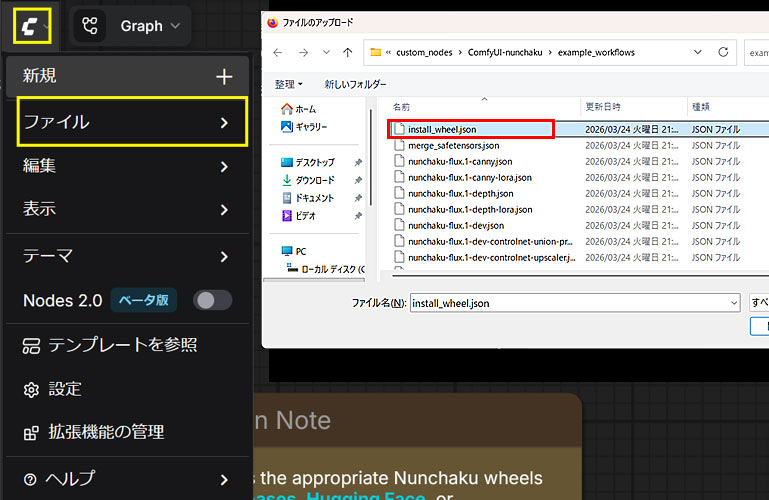This screenshot has height=500, width=769.
Task: Click the up-arrow parent folder button
Action: tap(347, 52)
